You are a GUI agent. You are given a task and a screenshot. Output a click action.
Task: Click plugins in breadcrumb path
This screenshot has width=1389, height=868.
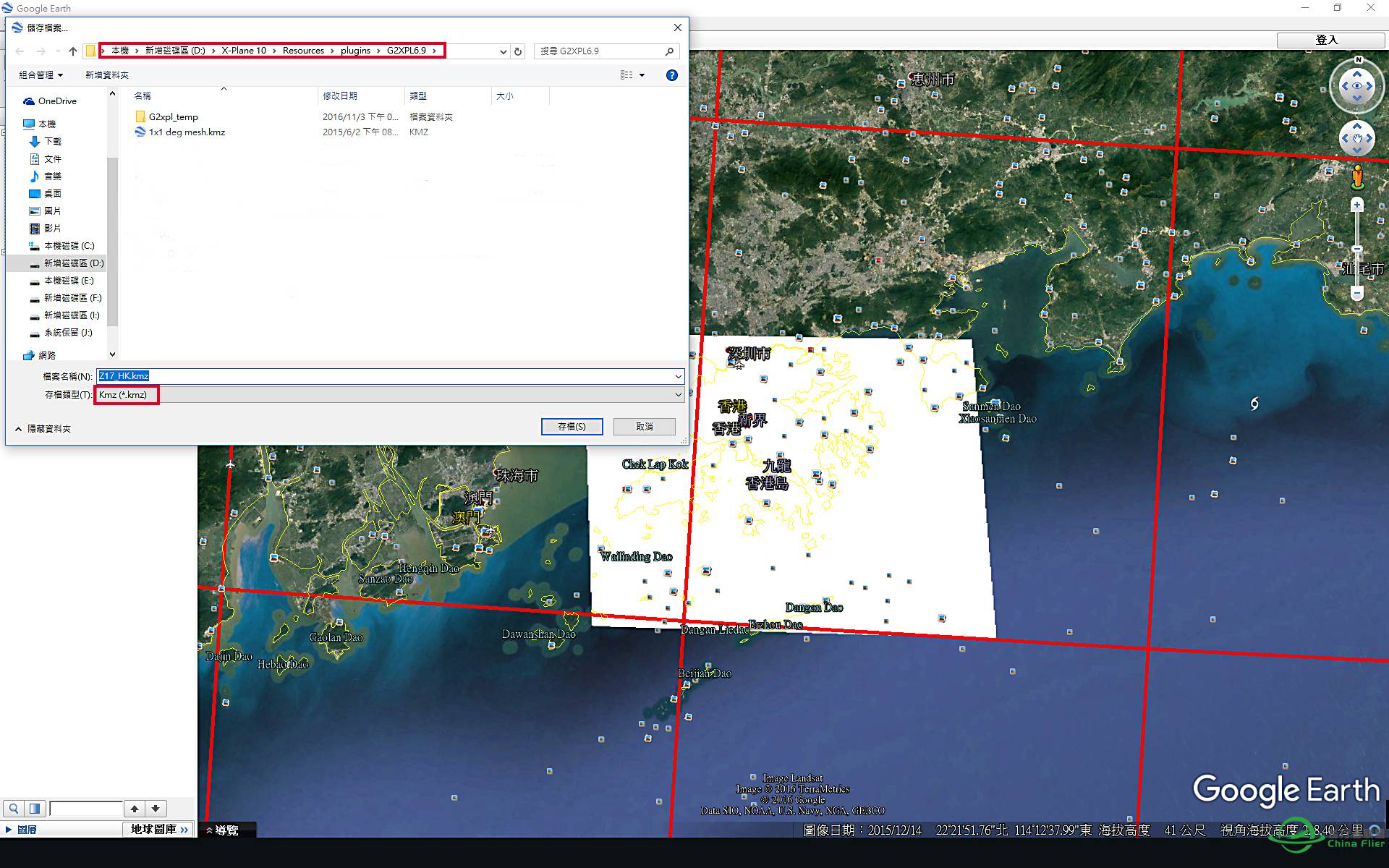pyautogui.click(x=355, y=51)
